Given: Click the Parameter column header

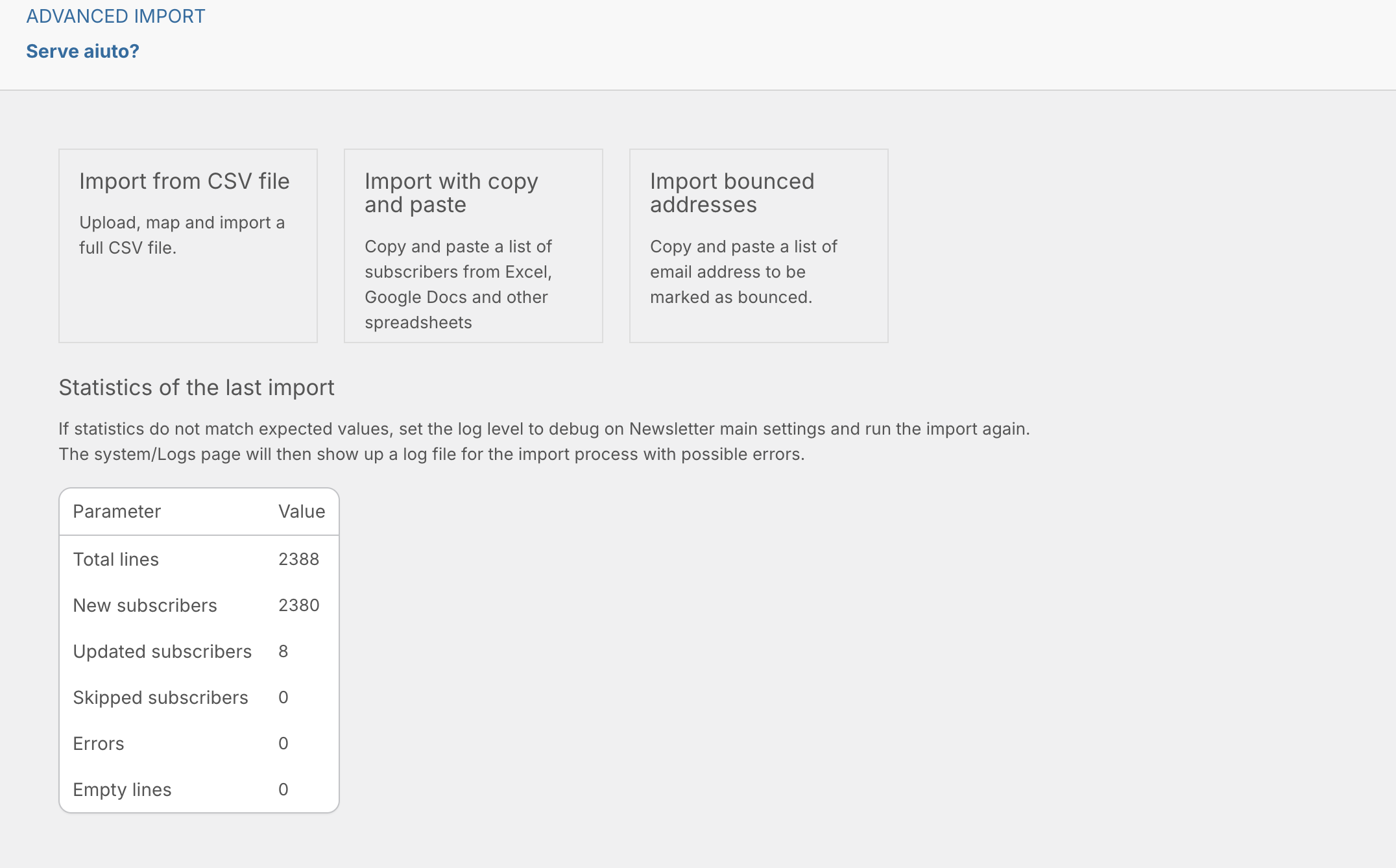Looking at the screenshot, I should 117,511.
